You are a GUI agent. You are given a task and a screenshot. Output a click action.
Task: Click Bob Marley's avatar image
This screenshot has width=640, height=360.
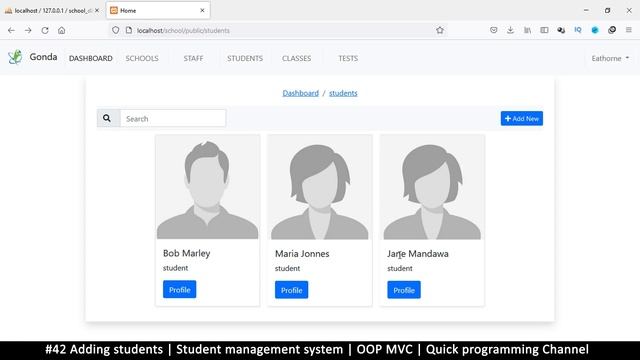click(x=207, y=187)
